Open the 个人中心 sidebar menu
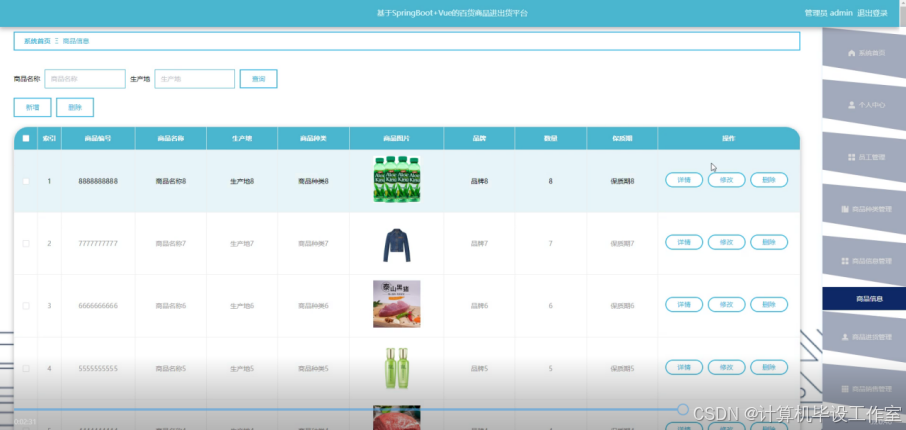Screen dimensions: 906x430 coord(864,105)
